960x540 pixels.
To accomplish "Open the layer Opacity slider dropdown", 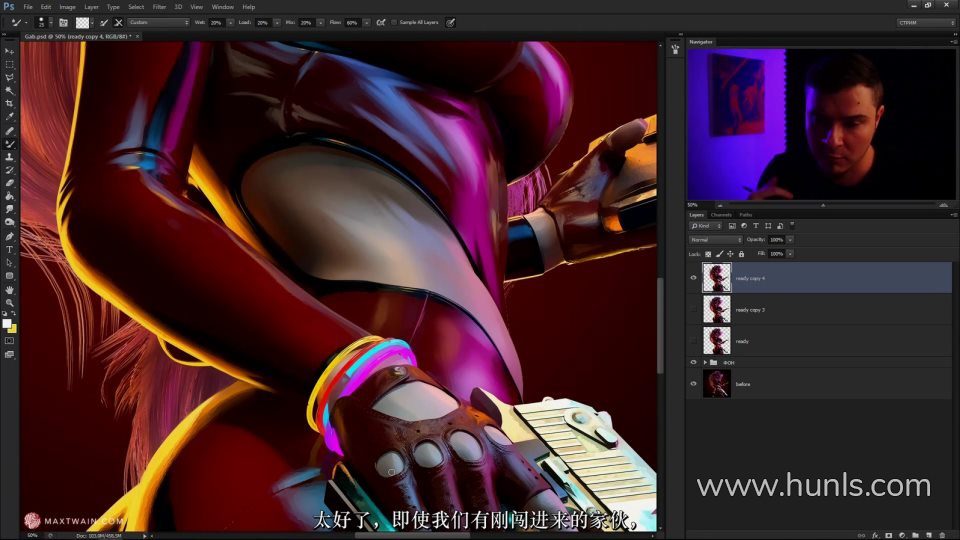I will coord(790,240).
